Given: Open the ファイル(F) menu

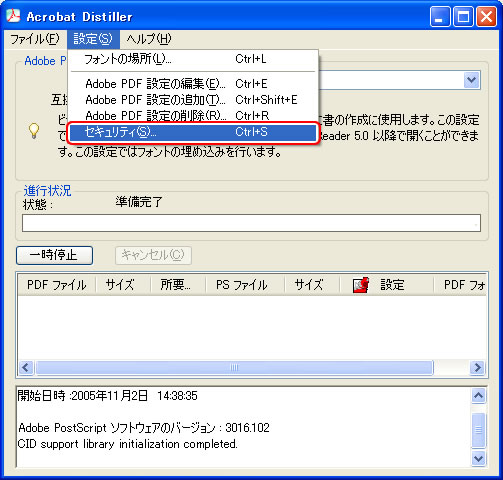Looking at the screenshot, I should tap(35, 39).
